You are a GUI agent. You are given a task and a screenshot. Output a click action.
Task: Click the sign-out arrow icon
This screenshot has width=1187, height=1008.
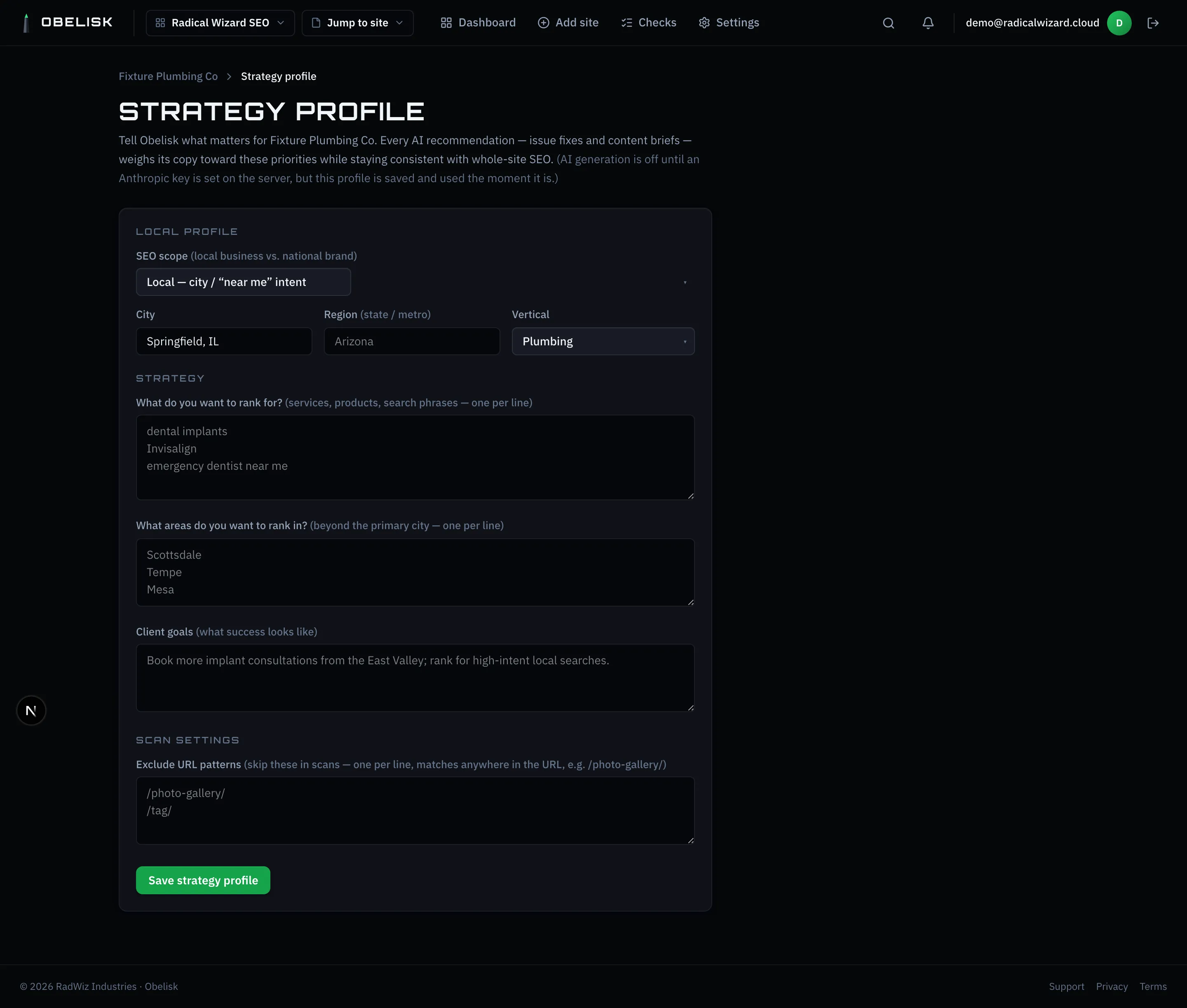[1153, 23]
